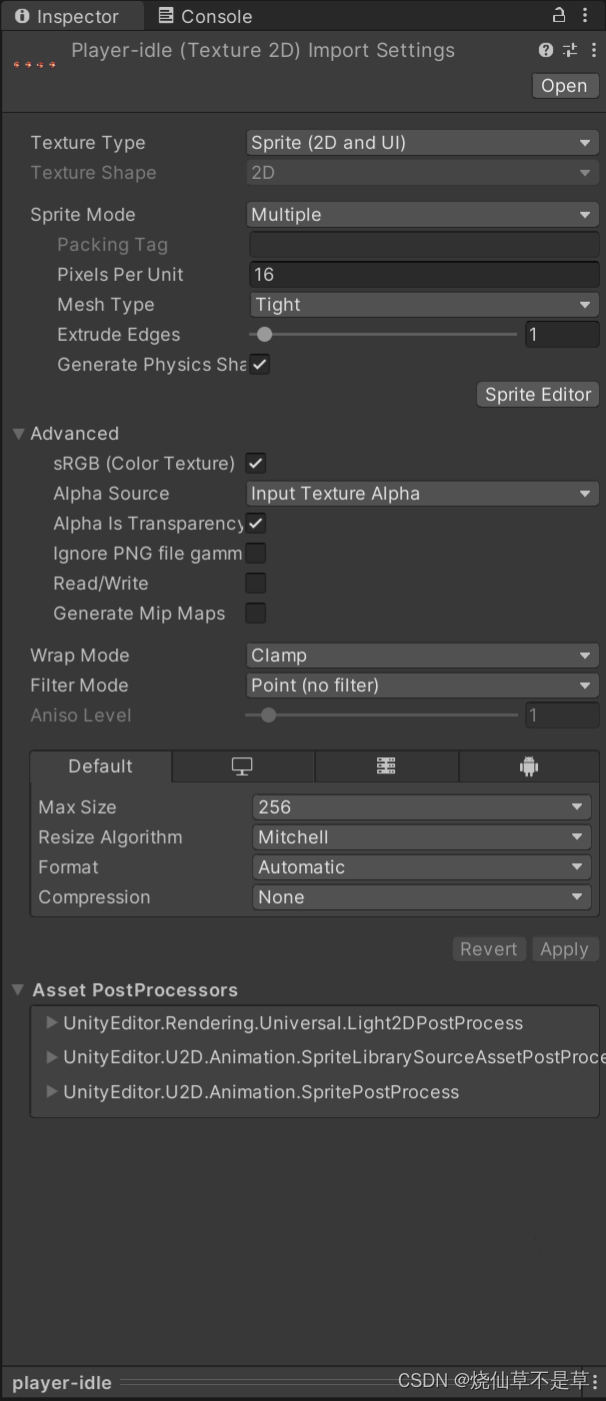Screen dimensions: 606x1401
Task: Select the Default platform tab
Action: (100, 766)
